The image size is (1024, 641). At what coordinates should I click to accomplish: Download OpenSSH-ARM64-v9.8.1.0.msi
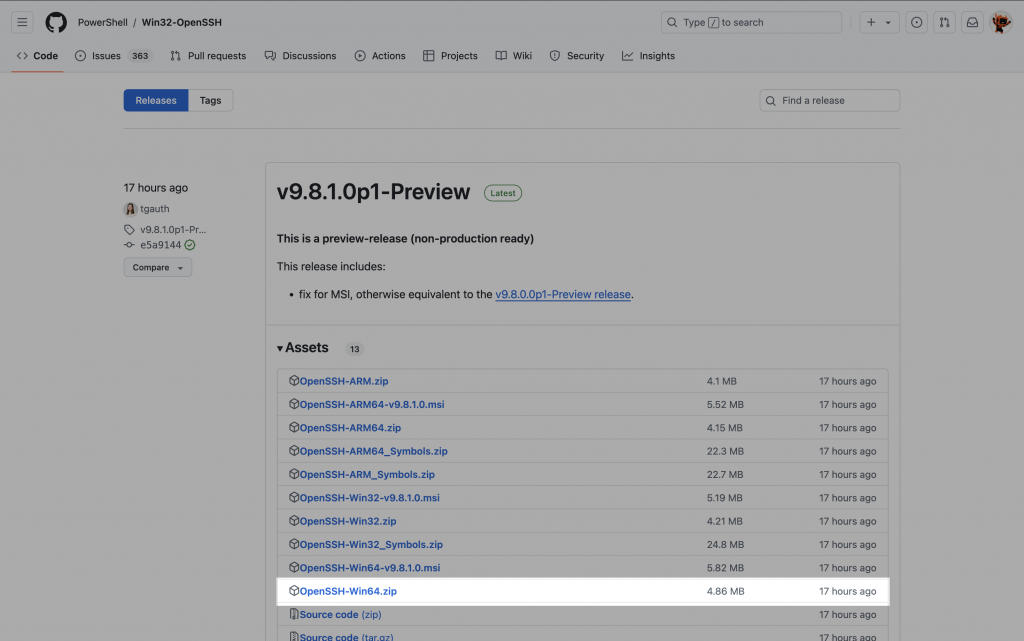pyautogui.click(x=372, y=405)
